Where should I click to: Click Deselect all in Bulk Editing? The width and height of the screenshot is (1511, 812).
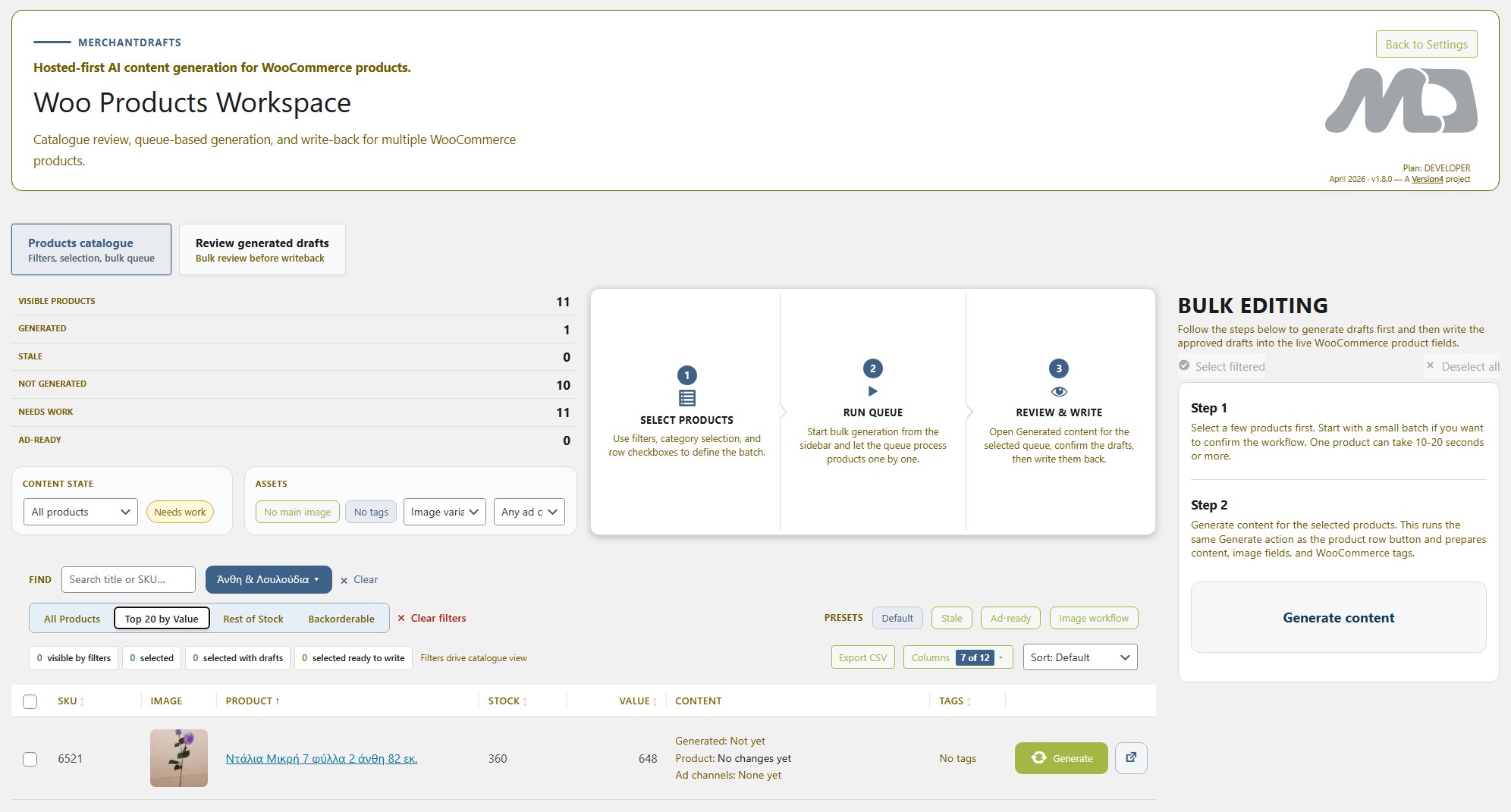[x=1463, y=366]
